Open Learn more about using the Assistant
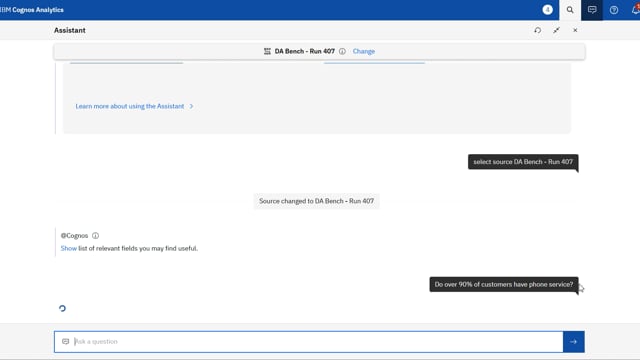This screenshot has width=640, height=360. 130,106
